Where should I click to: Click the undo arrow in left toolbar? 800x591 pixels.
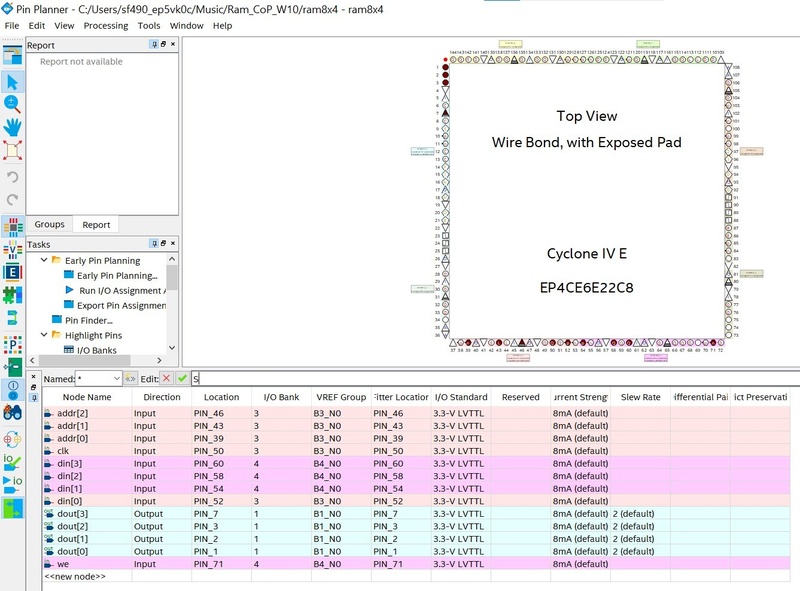13,177
